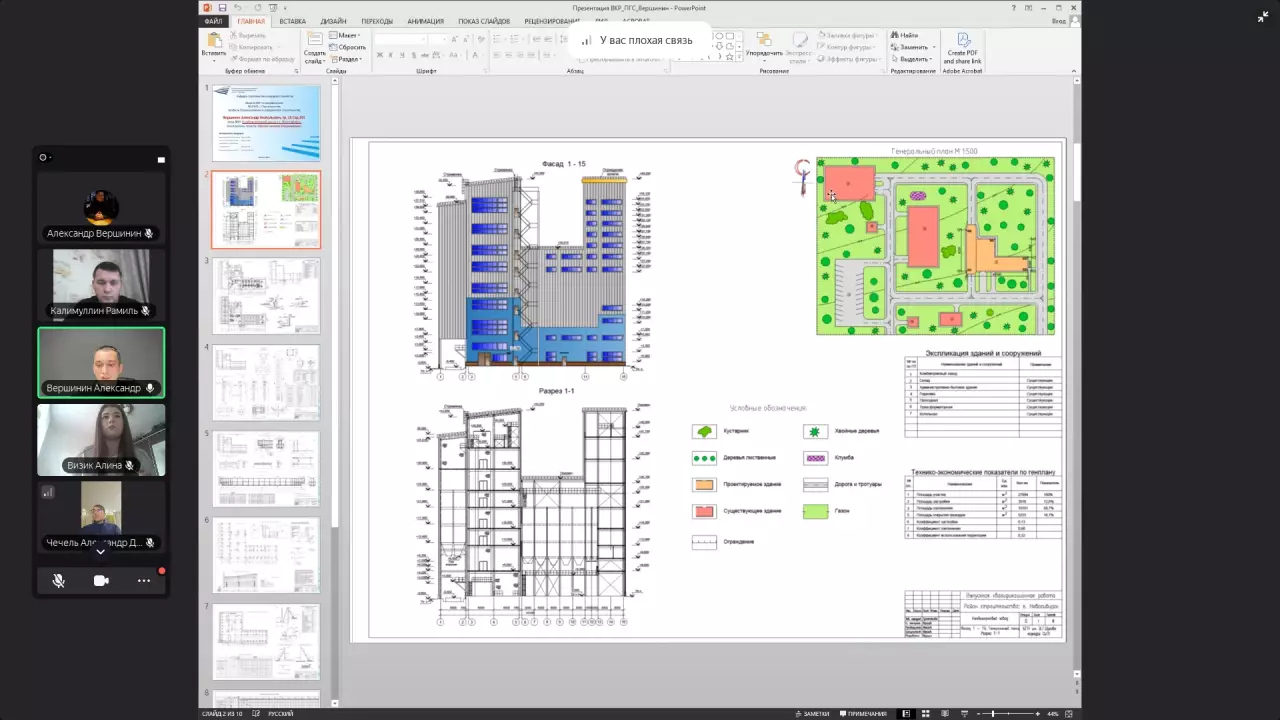
Task: Click Reset (Сбросить) slide button
Action: (350, 47)
